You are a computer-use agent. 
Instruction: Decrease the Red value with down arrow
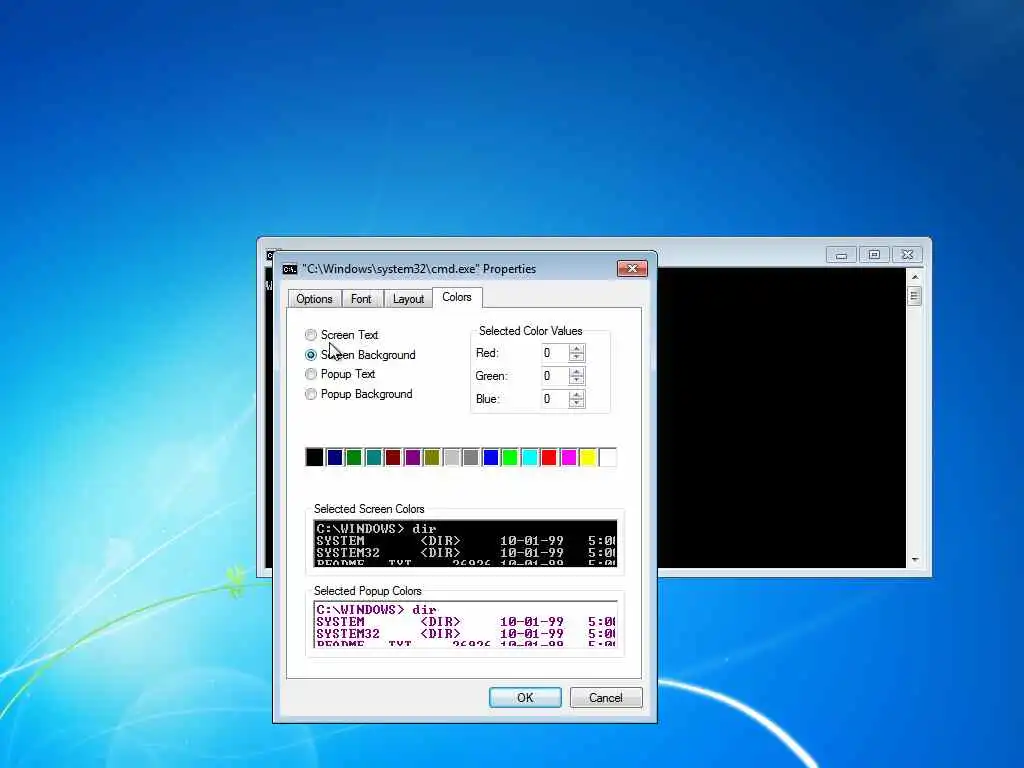pyautogui.click(x=577, y=358)
